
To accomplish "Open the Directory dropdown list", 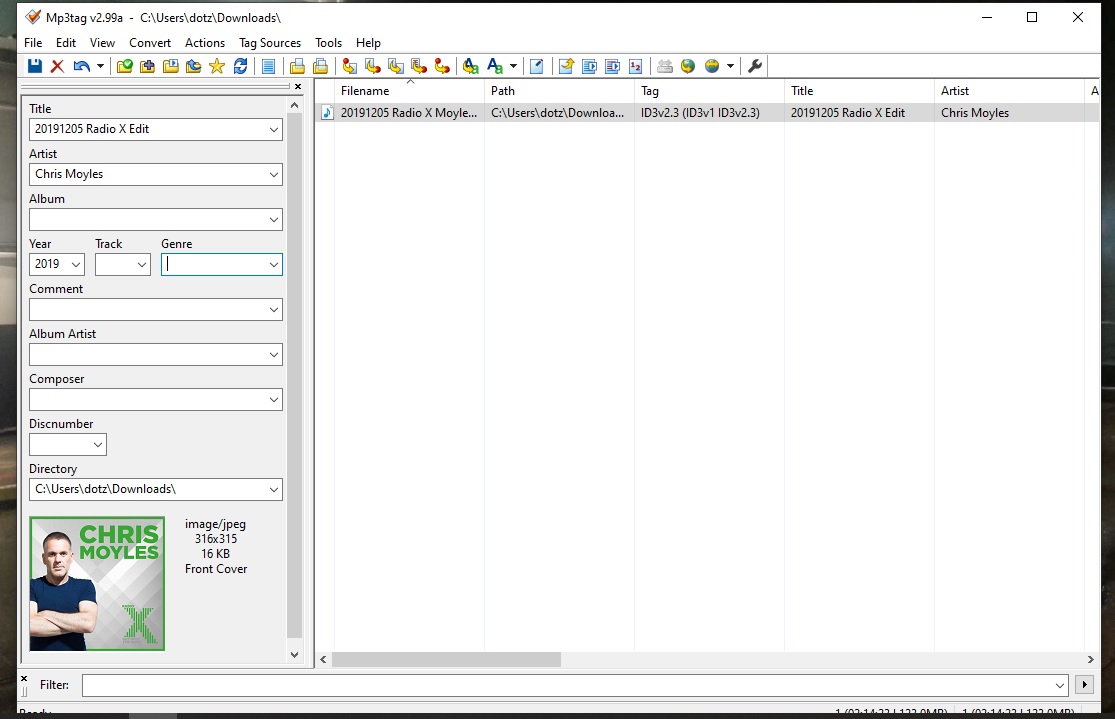I will [273, 489].
